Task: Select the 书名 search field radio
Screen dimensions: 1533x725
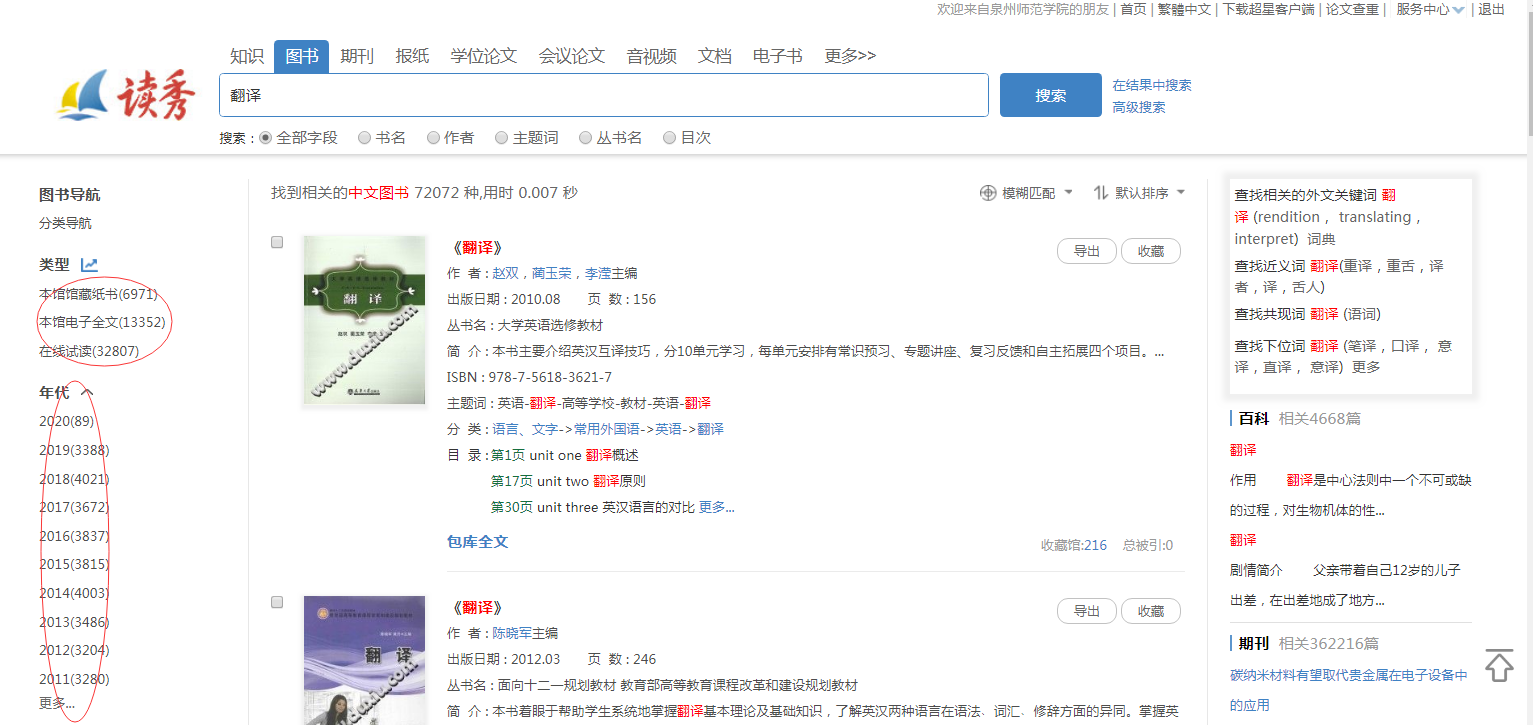Action: click(x=365, y=138)
